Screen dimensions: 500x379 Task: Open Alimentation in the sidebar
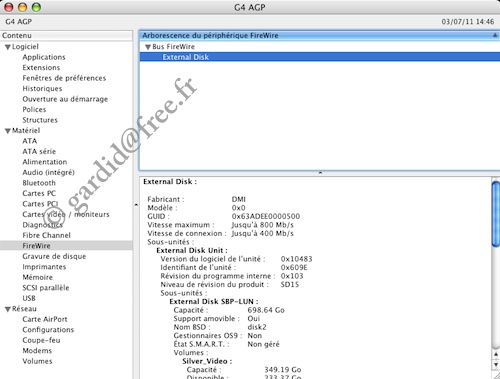pos(45,162)
